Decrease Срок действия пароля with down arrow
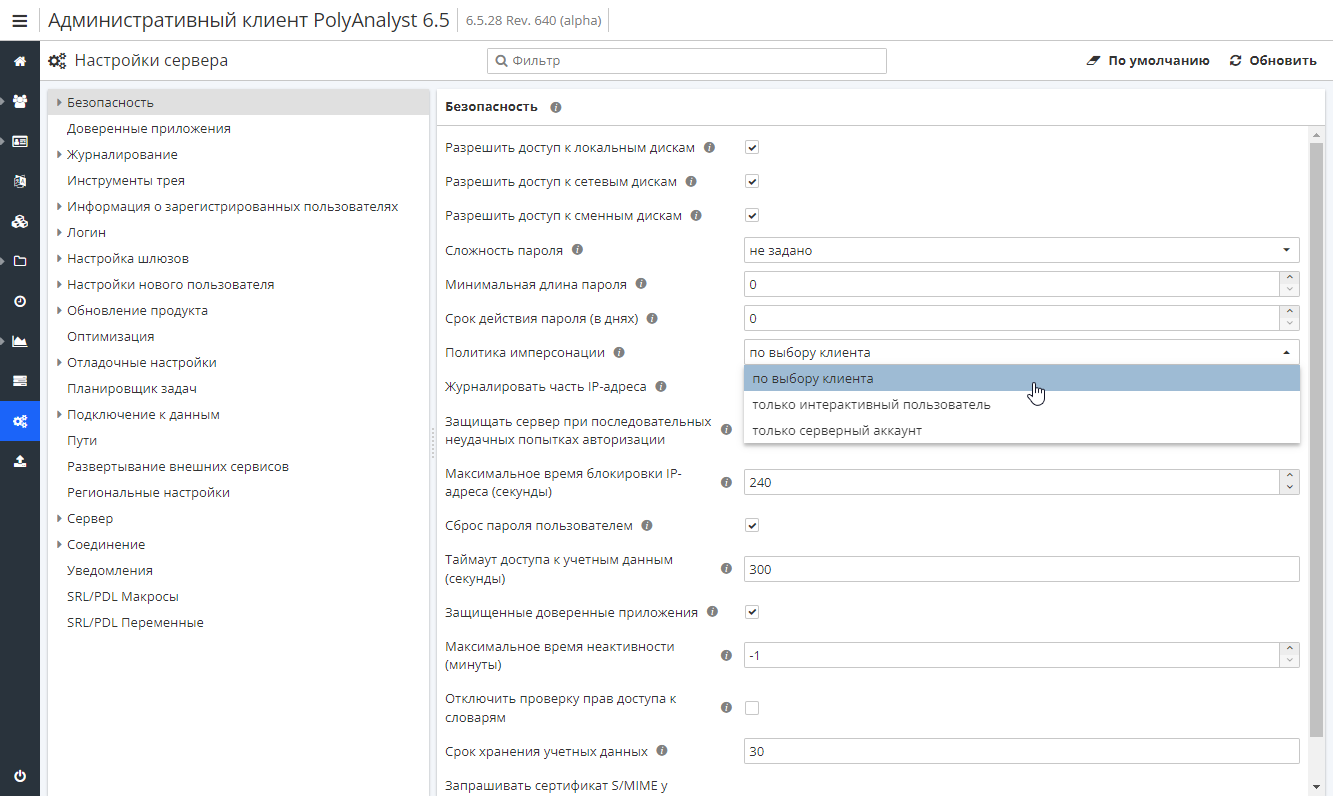Viewport: 1333px width, 796px height. pos(1290,324)
